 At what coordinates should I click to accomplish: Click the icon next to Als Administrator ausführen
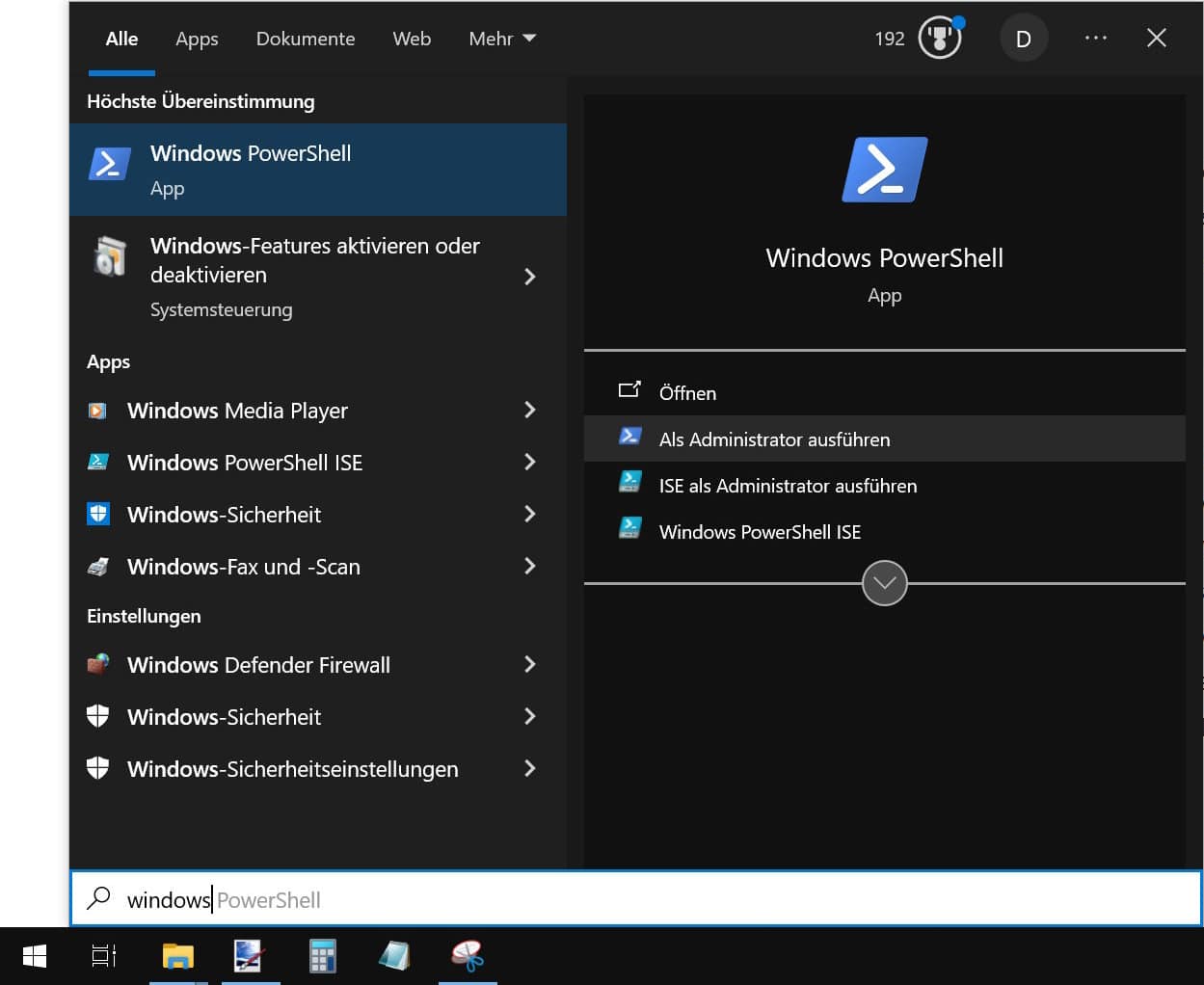pos(629,437)
